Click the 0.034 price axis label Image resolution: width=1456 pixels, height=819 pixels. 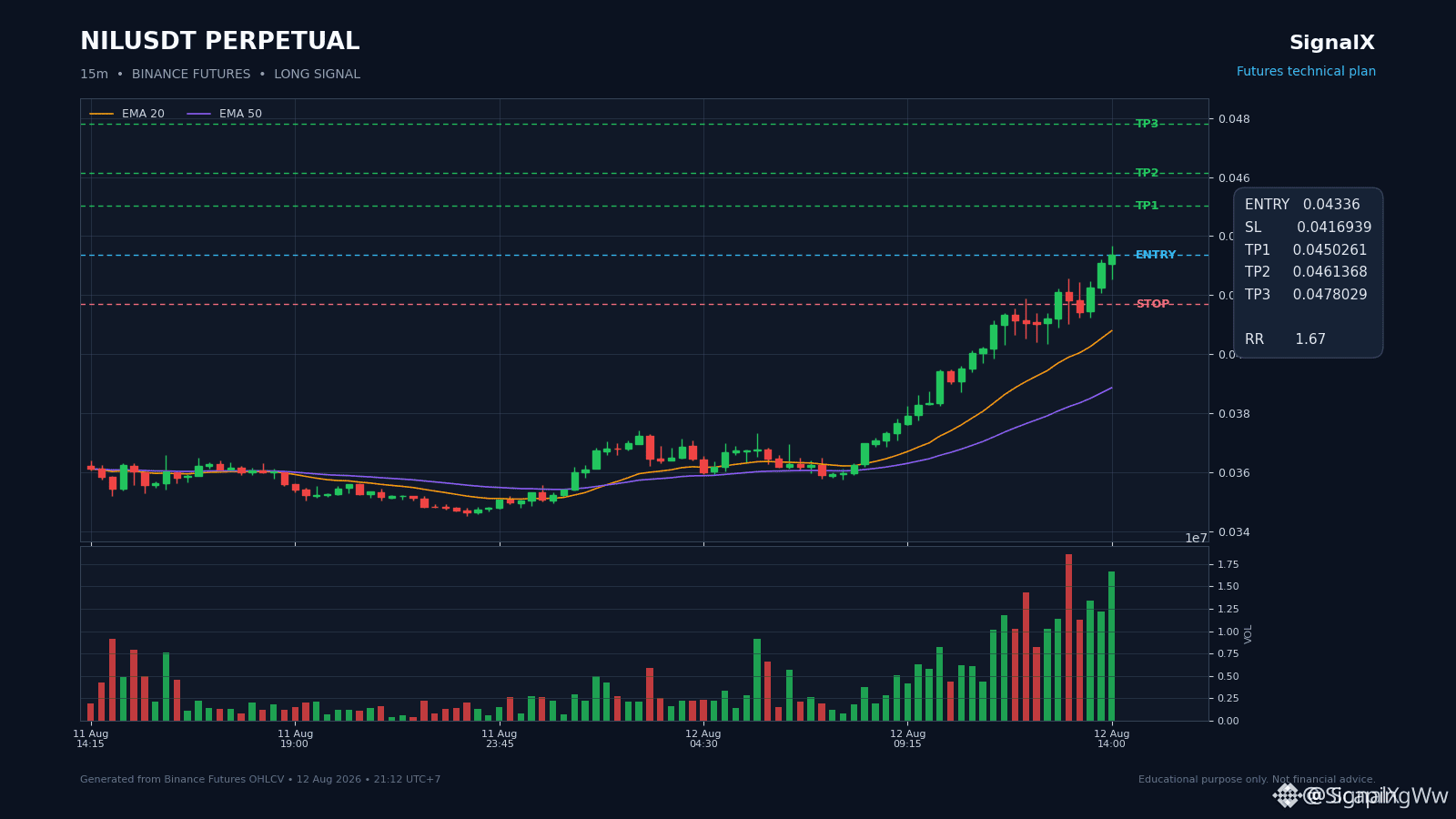(x=1234, y=532)
